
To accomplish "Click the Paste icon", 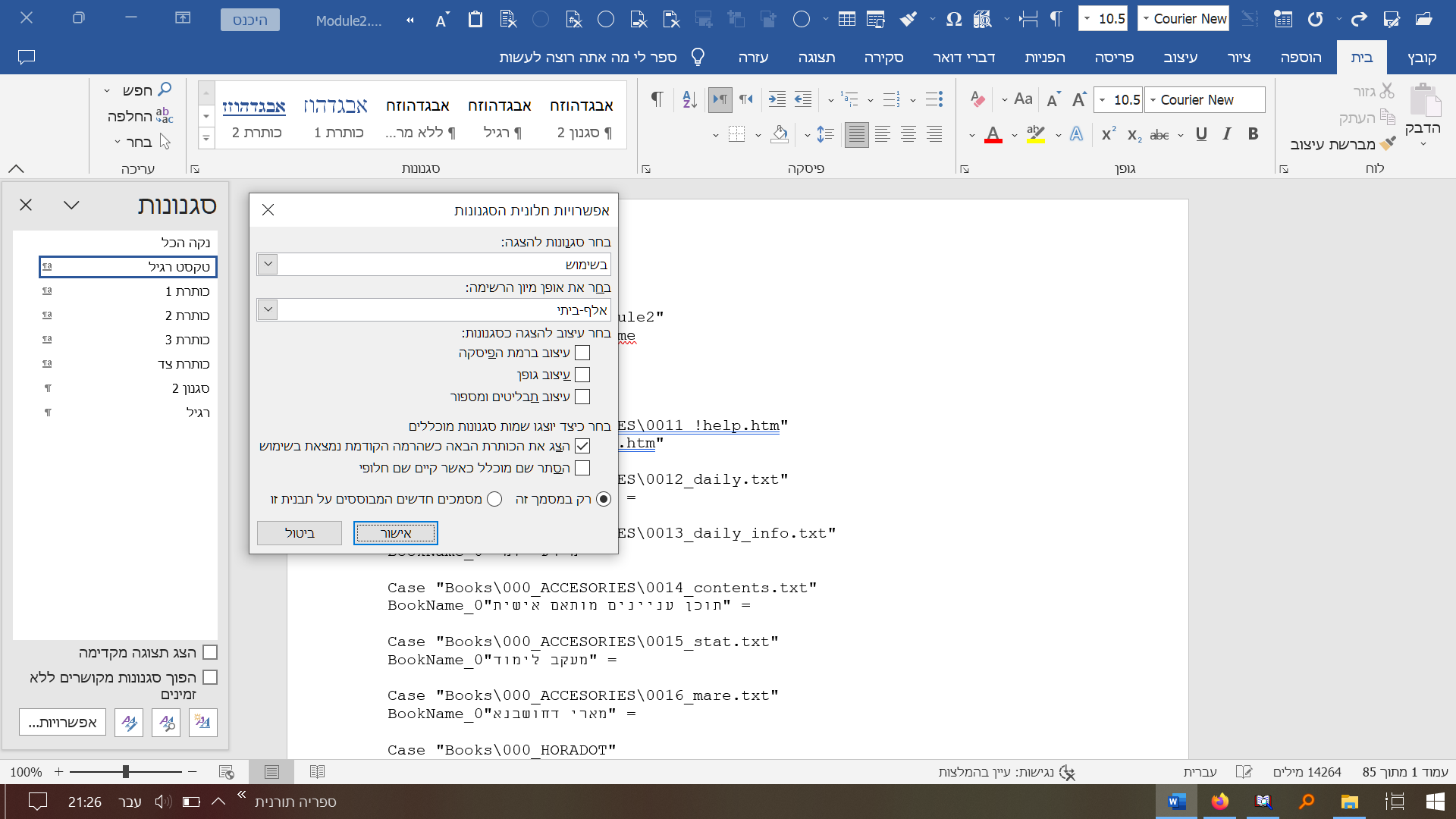I will click(1425, 102).
